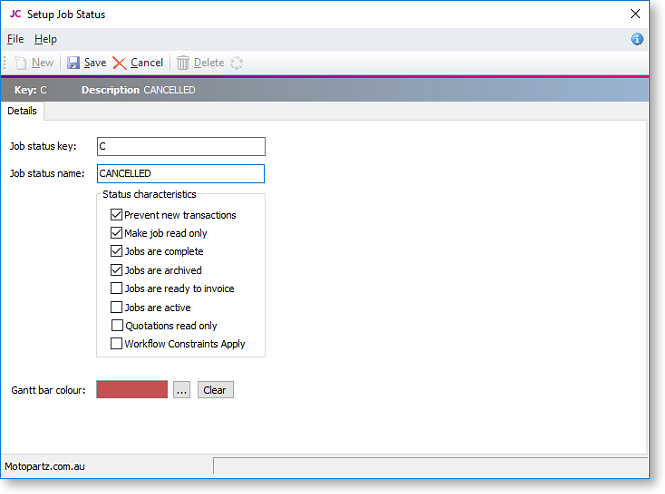Click the Save floppy disk icon
Image resolution: width=665 pixels, height=494 pixels.
point(73,63)
